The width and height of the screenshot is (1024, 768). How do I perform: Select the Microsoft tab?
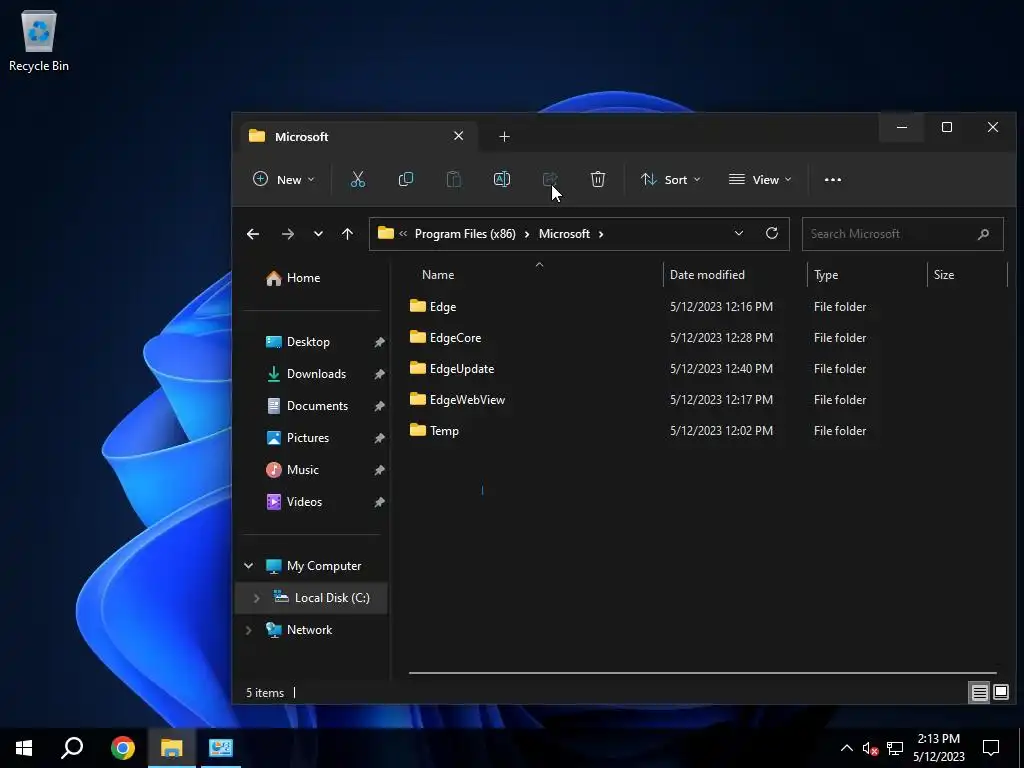pos(359,136)
